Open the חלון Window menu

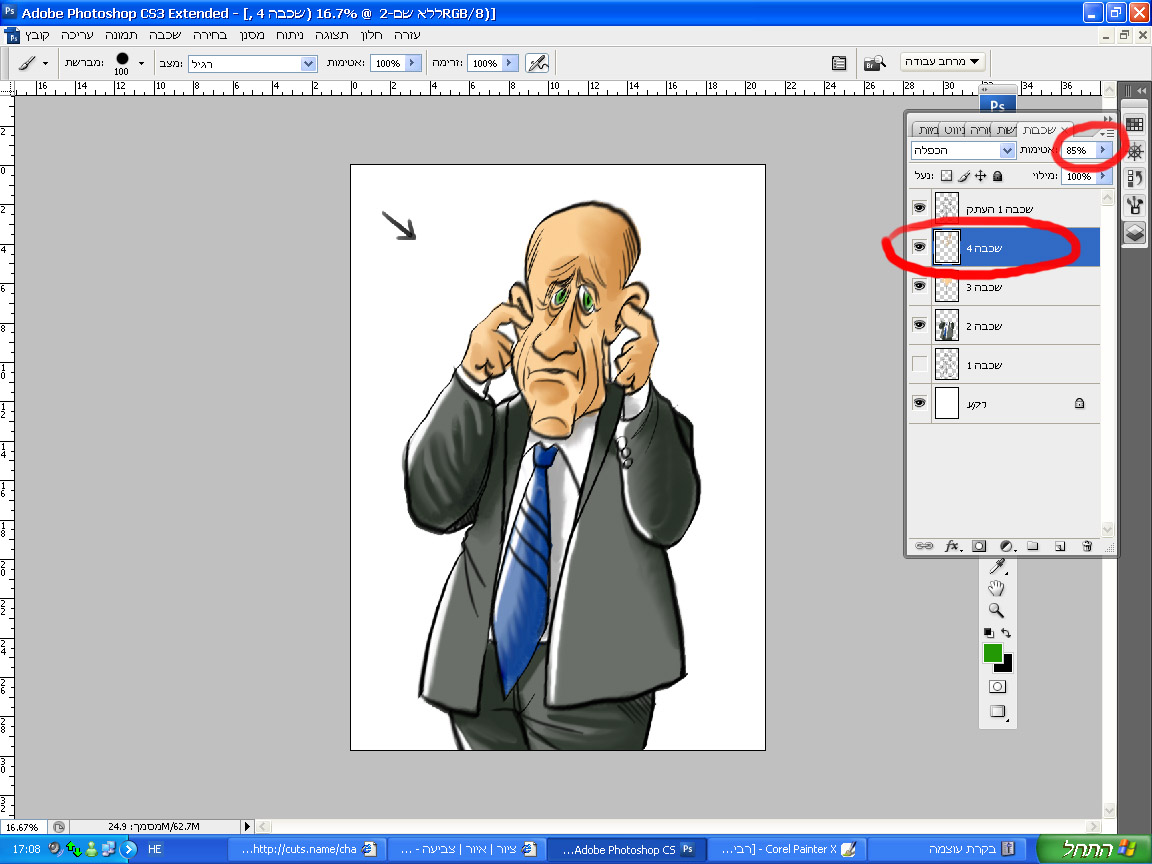pyautogui.click(x=372, y=35)
